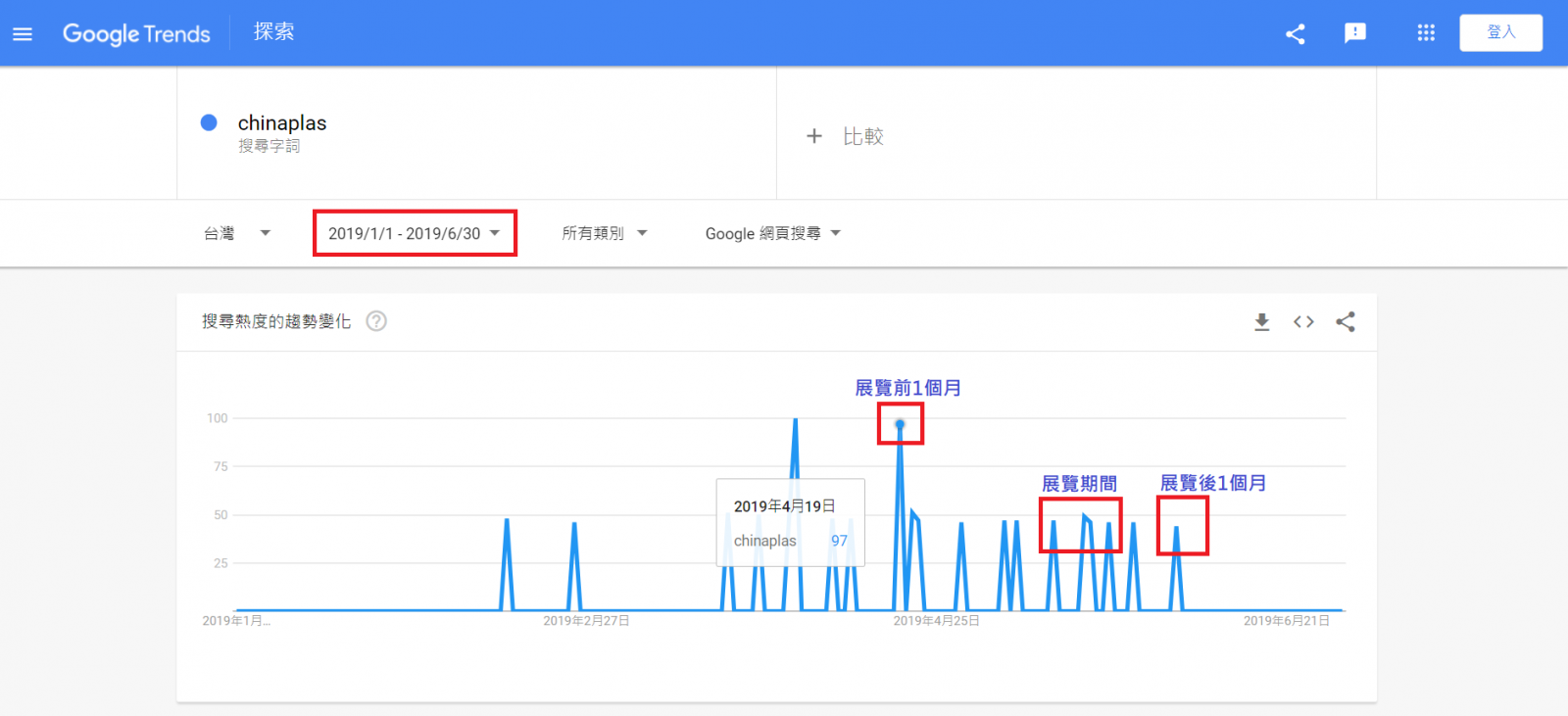The height and width of the screenshot is (716, 1568).
Task: Click the 2019年6月21日 axis label
Action: [x=1287, y=621]
